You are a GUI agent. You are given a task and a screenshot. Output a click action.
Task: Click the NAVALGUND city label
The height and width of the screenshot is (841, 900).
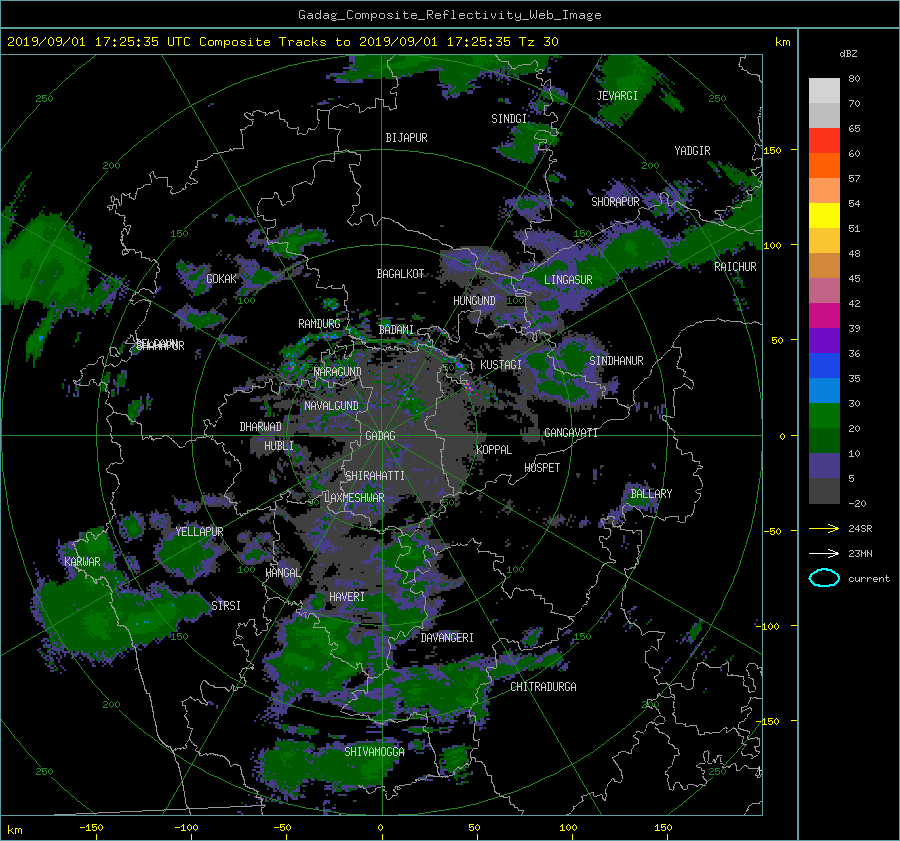(331, 406)
